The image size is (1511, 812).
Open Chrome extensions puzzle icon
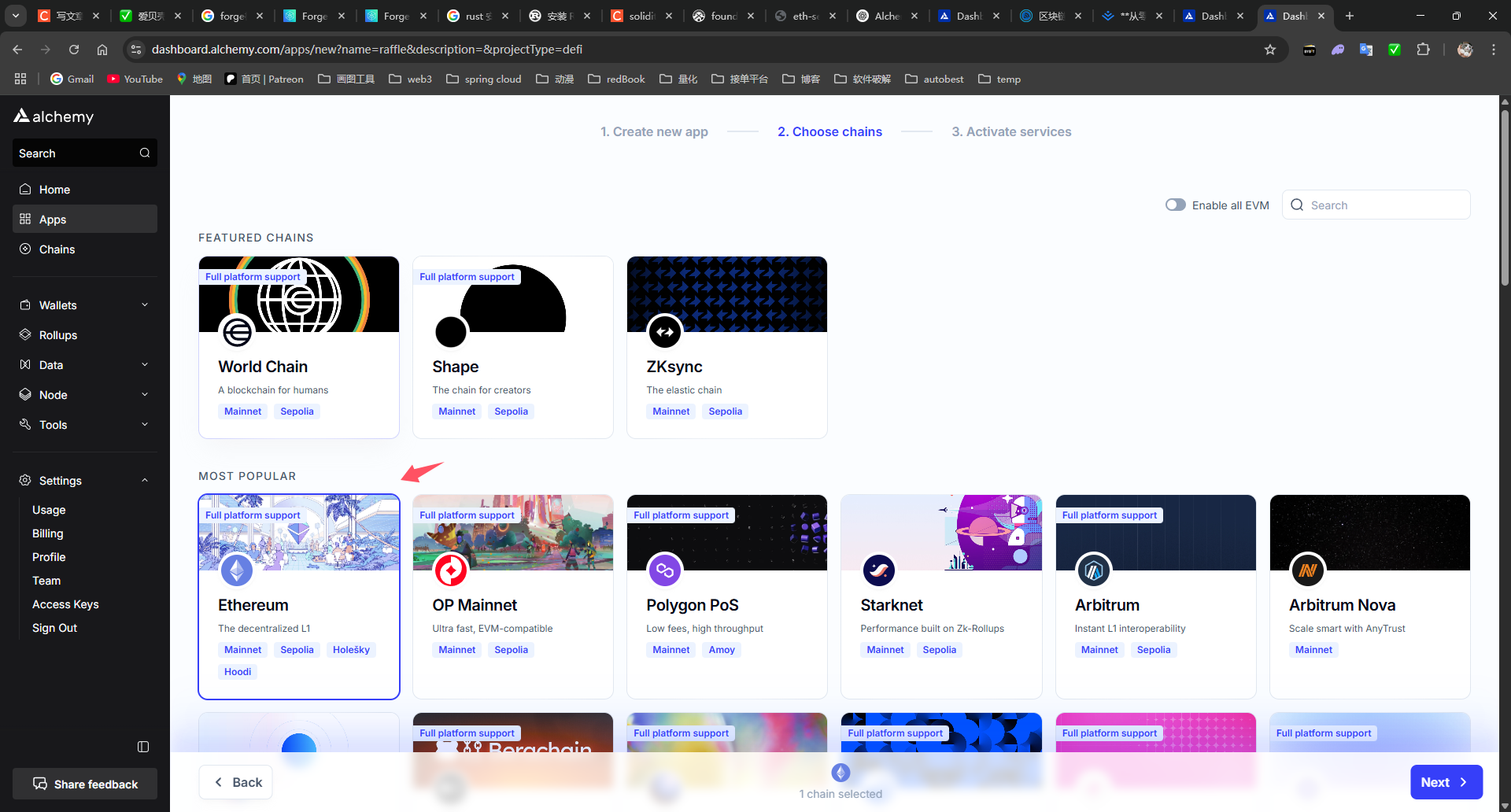point(1423,50)
